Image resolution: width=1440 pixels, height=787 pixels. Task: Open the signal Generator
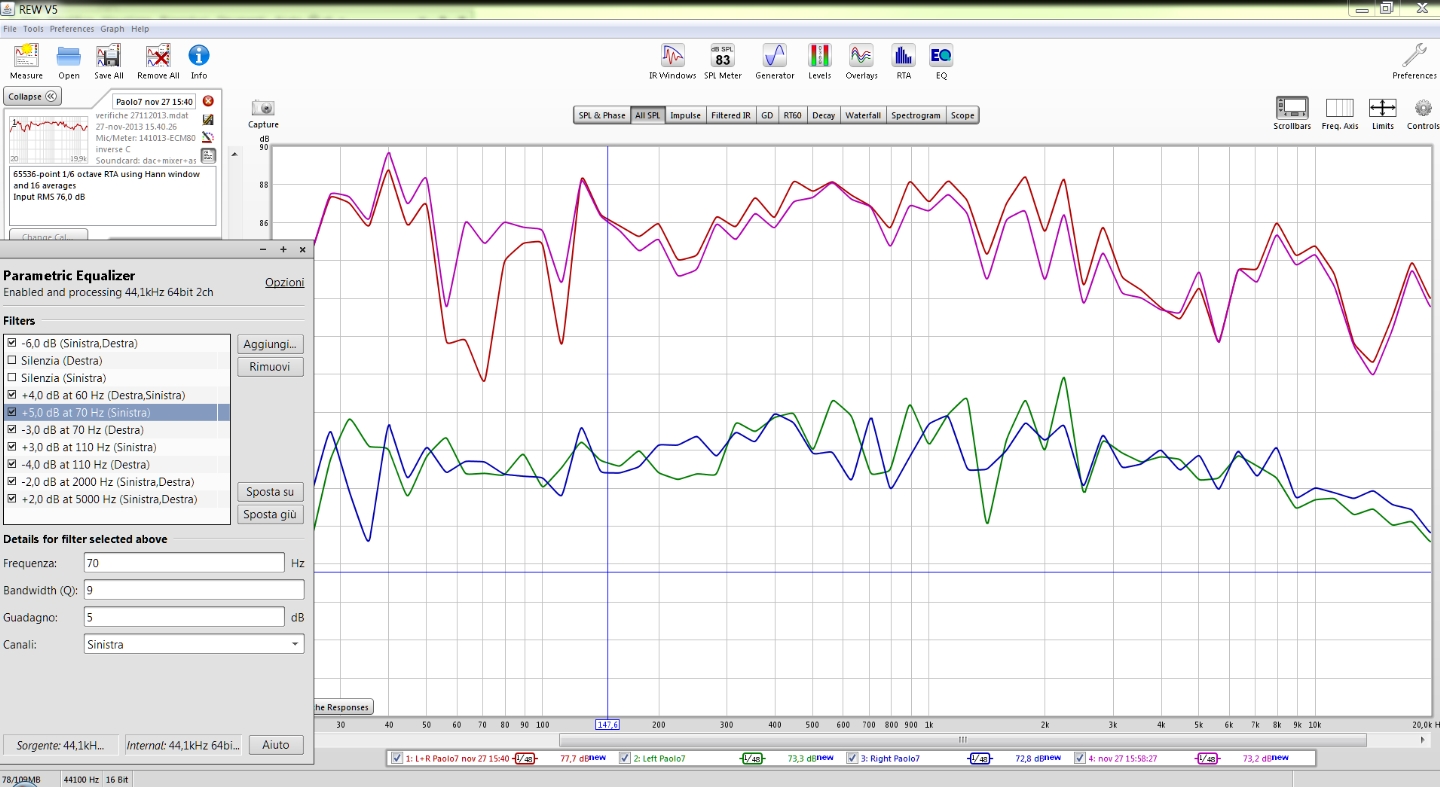(774, 55)
